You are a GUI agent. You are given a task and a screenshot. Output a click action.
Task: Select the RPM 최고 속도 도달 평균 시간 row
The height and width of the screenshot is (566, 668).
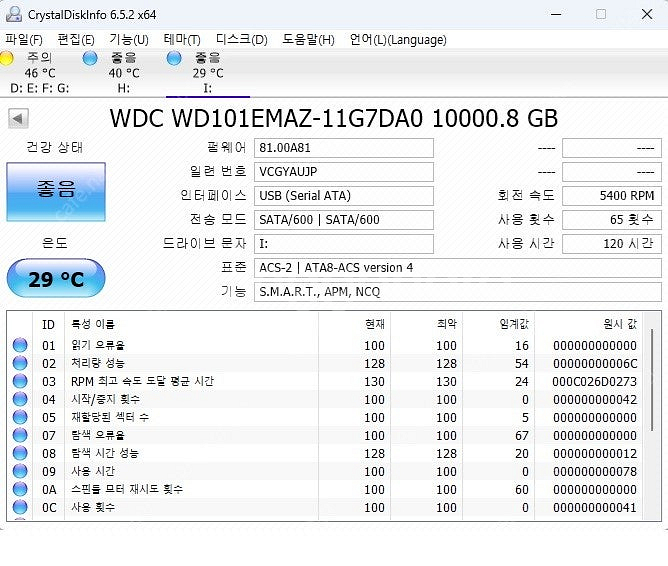tap(325, 381)
